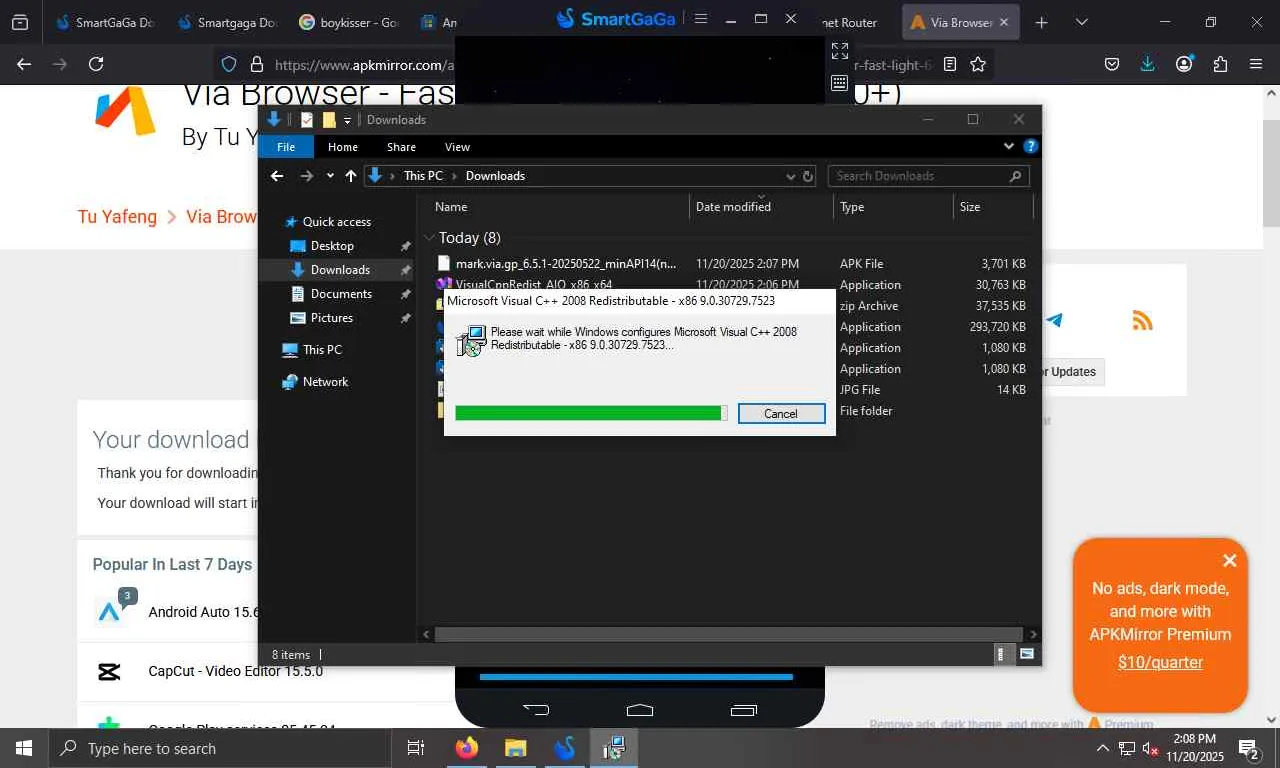Select Documents in the Explorer sidebar
This screenshot has height=768, width=1280.
tap(341, 294)
